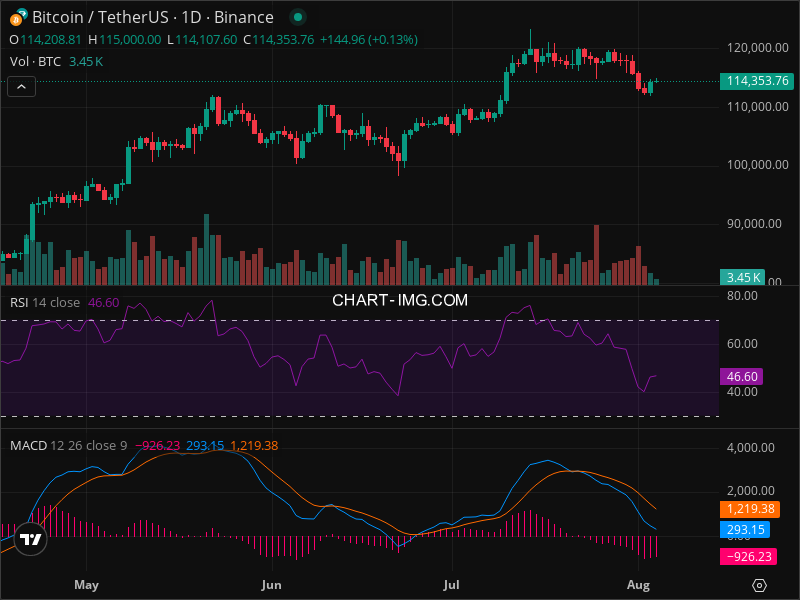Click the volume value 3.45 K in legend
Viewport: 800px width, 600px height.
(x=86, y=62)
